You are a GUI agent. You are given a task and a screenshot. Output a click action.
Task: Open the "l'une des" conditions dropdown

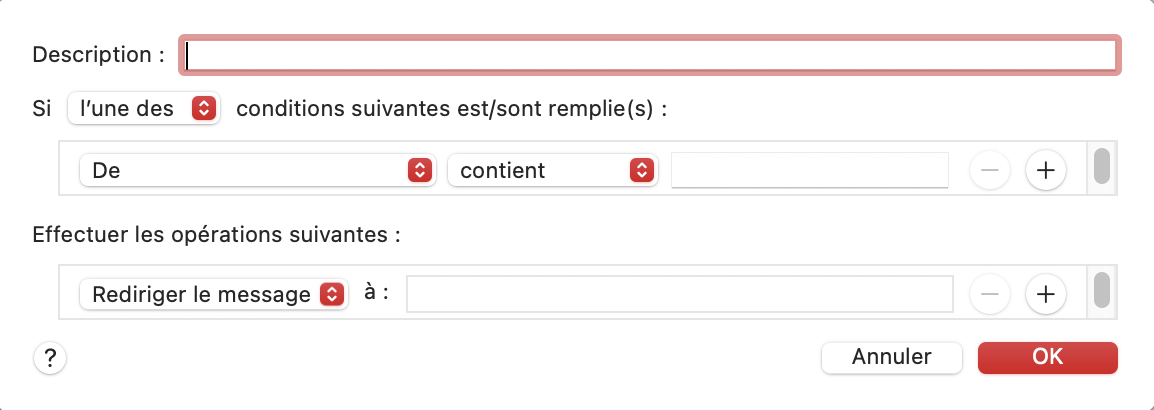(x=143, y=108)
